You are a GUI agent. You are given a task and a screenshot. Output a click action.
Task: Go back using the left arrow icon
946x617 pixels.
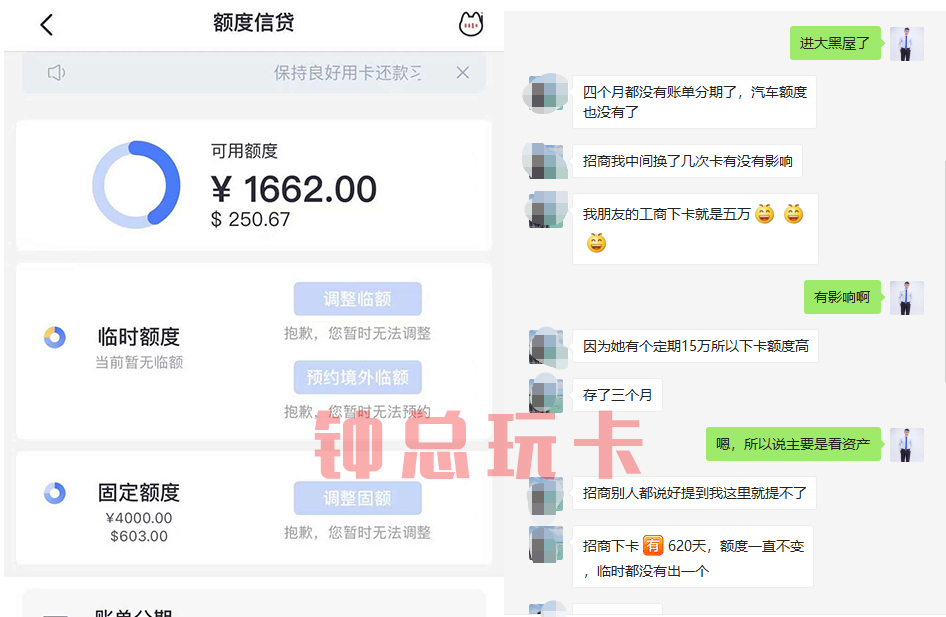point(46,25)
